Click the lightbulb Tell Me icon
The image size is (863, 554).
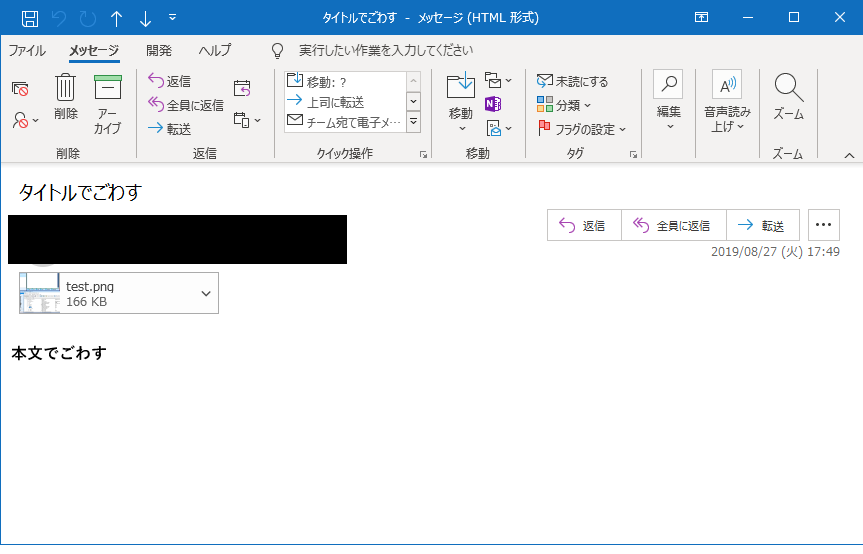pyautogui.click(x=277, y=51)
